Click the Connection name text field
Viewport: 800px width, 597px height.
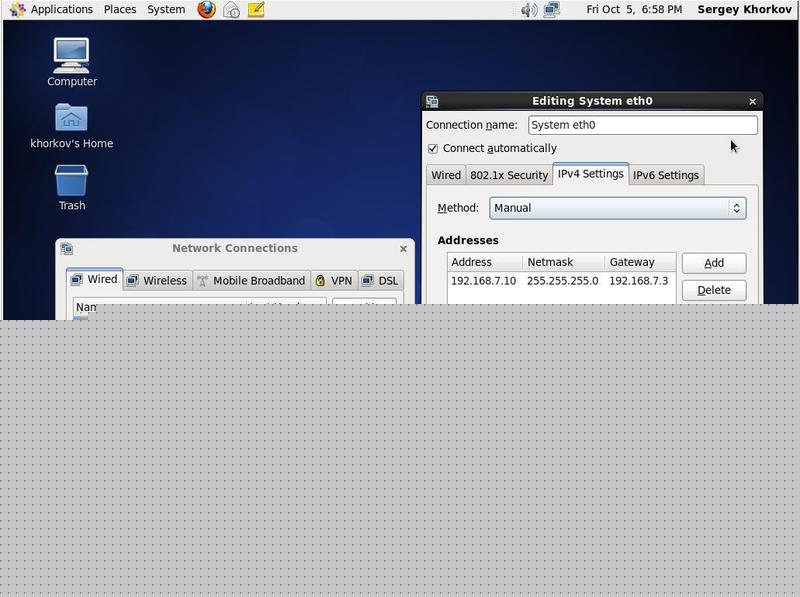[x=642, y=124]
